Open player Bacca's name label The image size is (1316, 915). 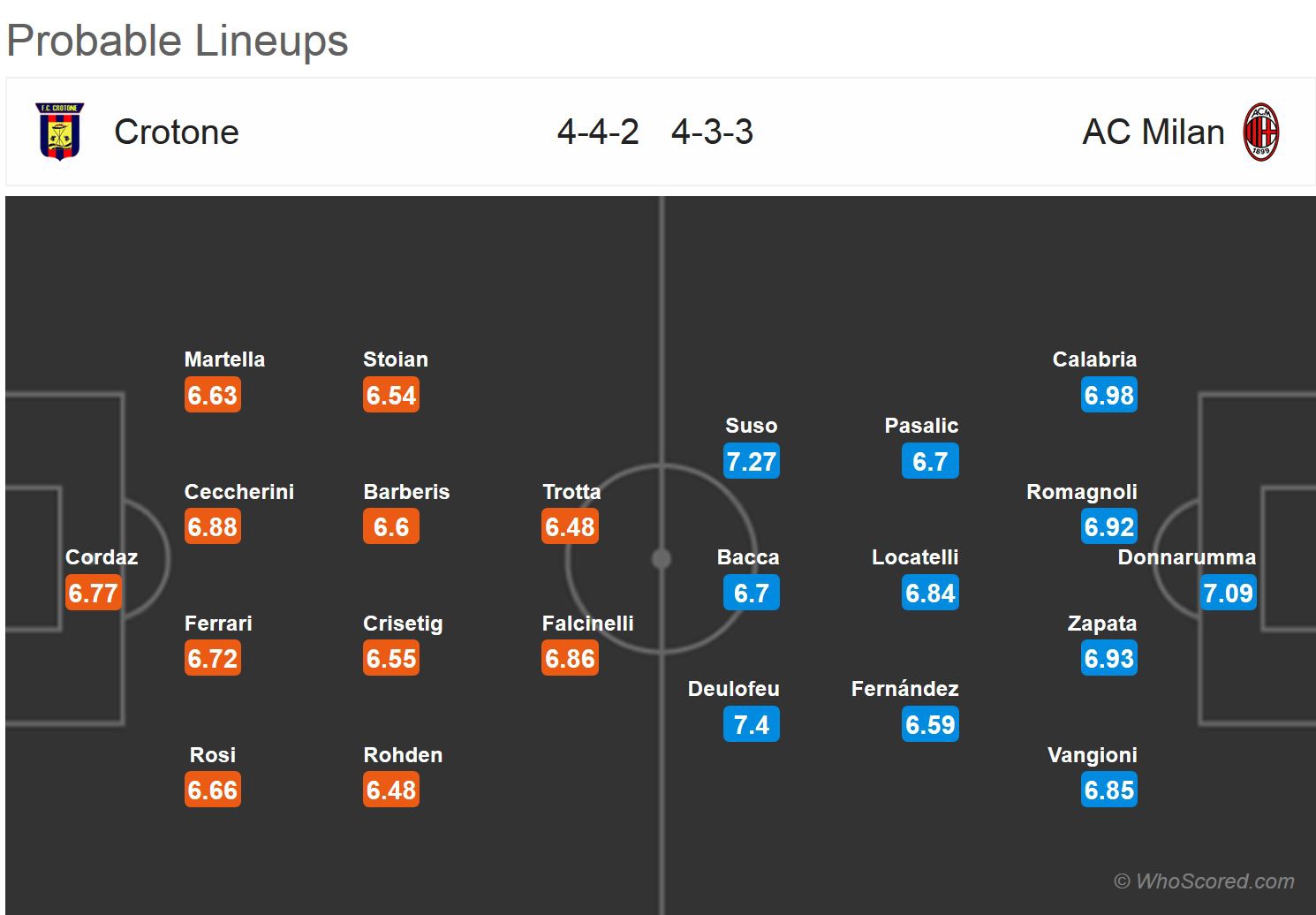(x=748, y=557)
